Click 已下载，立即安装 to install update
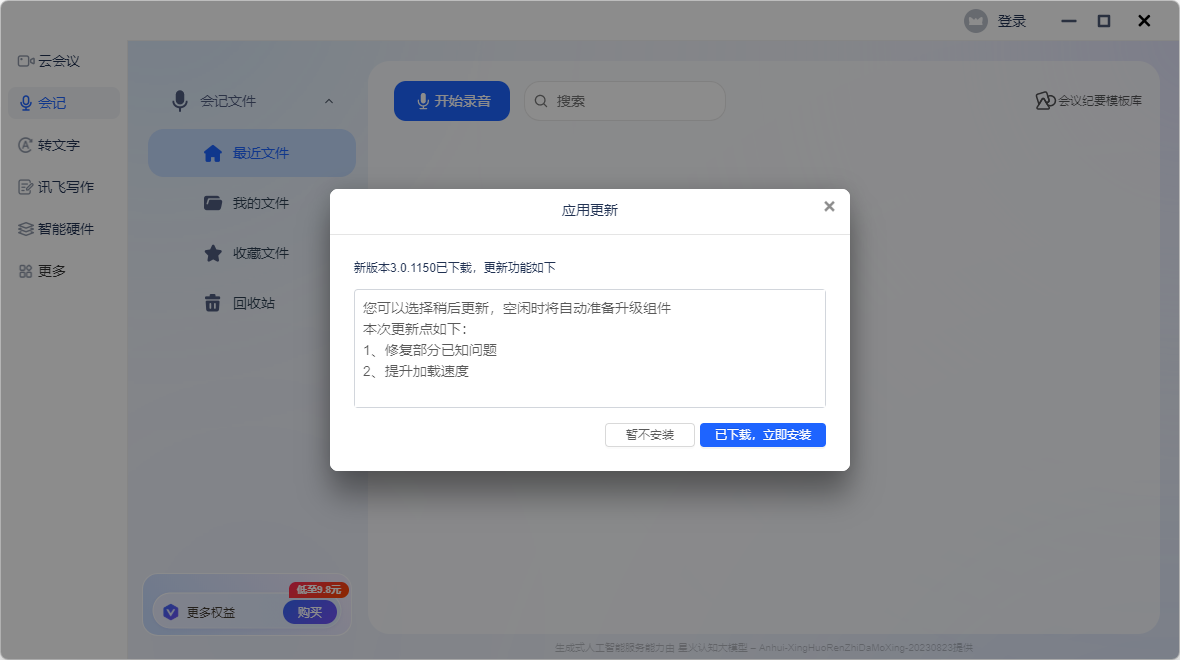The image size is (1180, 660). [x=762, y=435]
